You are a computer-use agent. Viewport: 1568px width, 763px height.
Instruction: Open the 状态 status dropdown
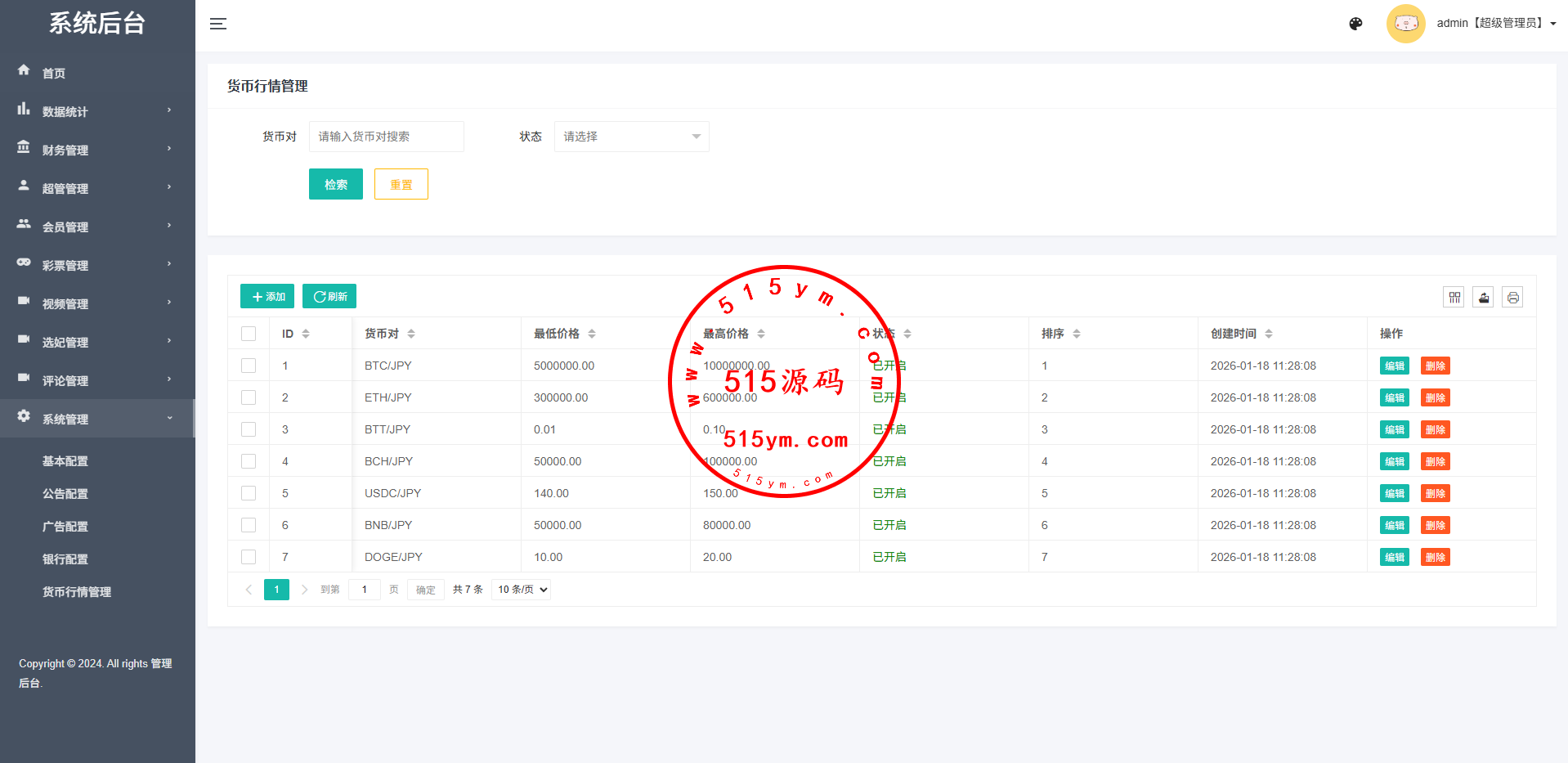tap(631, 137)
